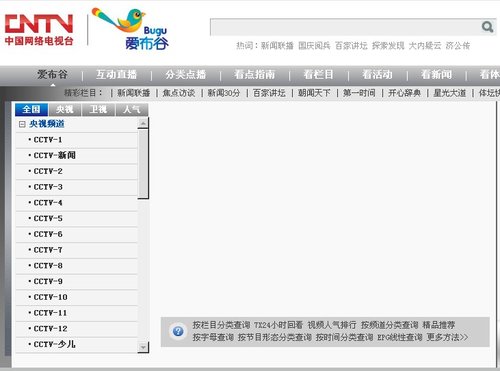Click 按栏目分类查询 help link
The height and width of the screenshot is (371, 500).
(x=221, y=325)
